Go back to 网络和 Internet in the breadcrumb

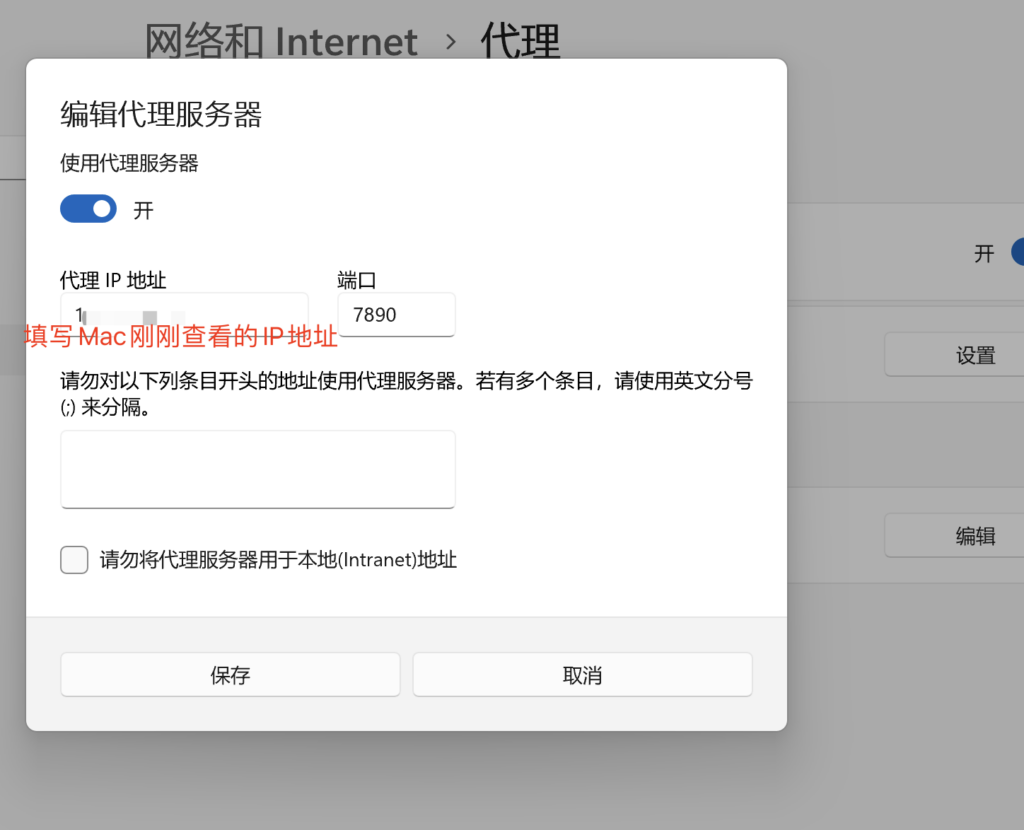[x=281, y=42]
